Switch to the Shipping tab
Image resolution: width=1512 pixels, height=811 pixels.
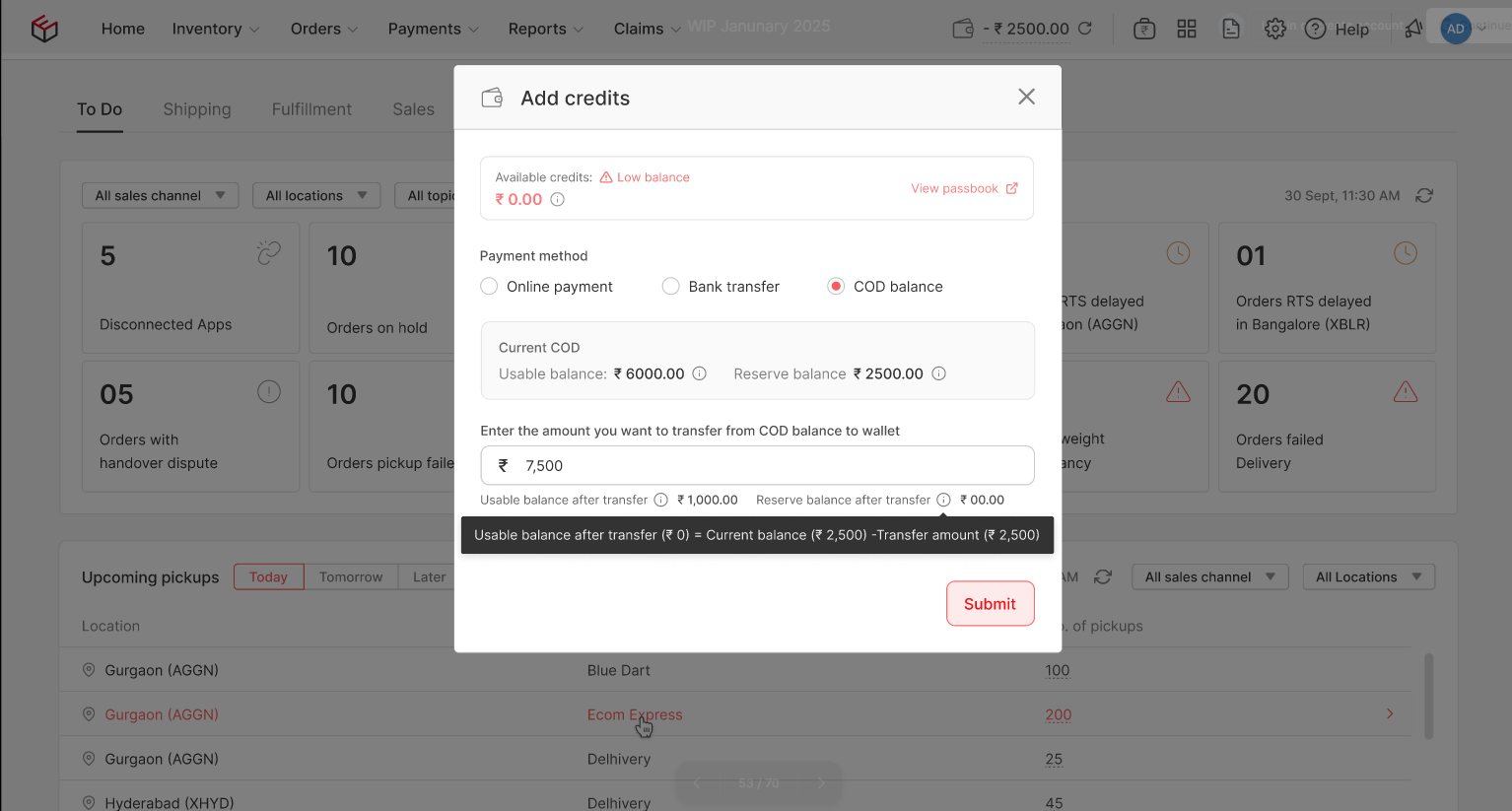point(197,109)
